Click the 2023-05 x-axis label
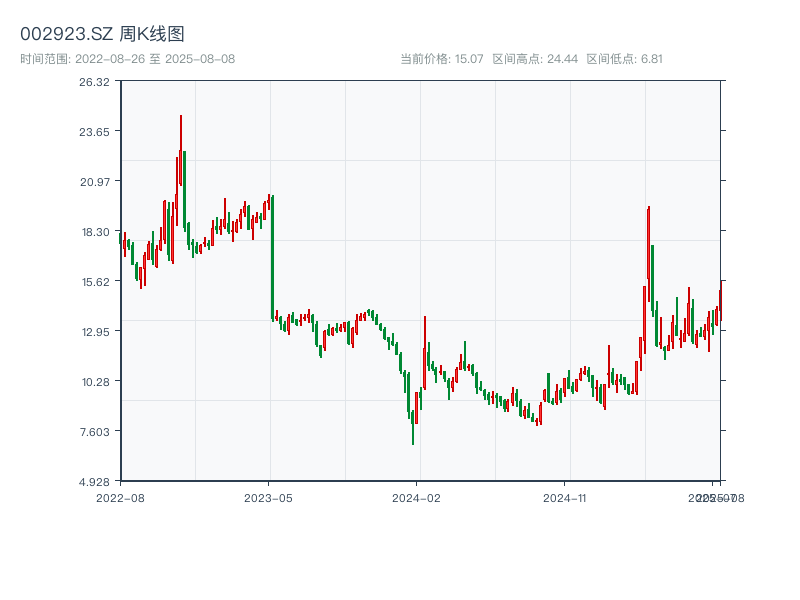 click(268, 498)
